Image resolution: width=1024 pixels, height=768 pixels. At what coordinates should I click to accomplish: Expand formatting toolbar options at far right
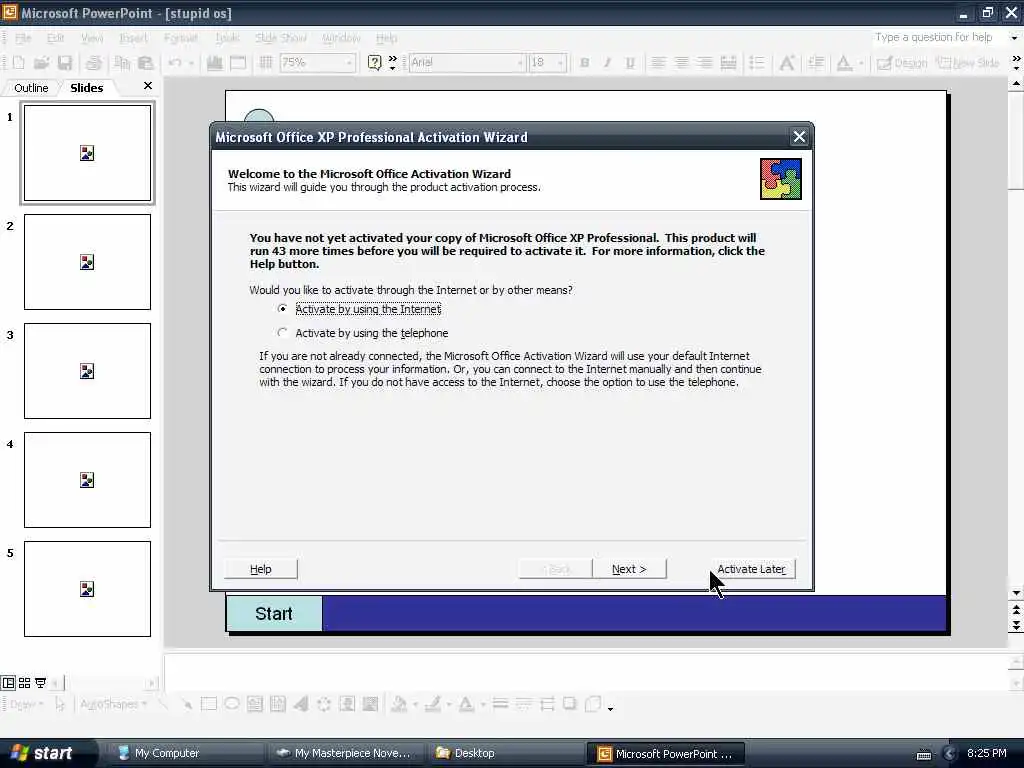[x=1016, y=63]
